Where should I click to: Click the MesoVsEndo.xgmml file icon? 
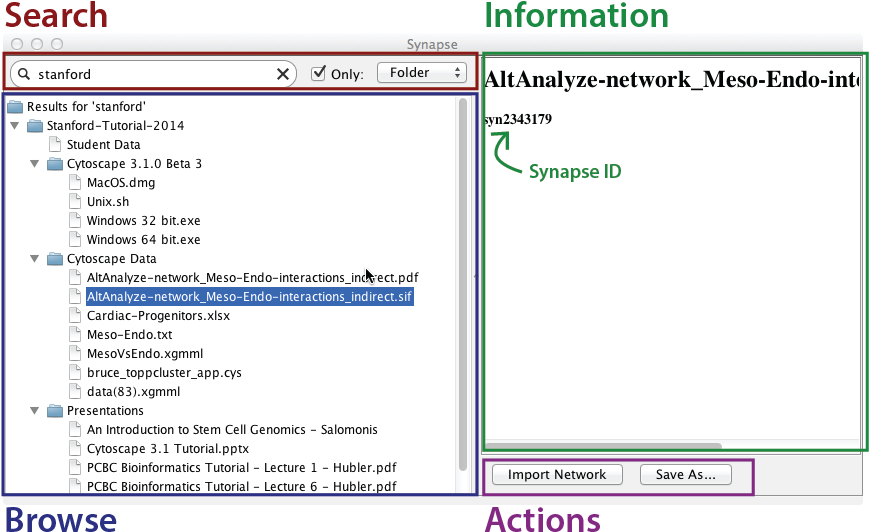[x=75, y=353]
